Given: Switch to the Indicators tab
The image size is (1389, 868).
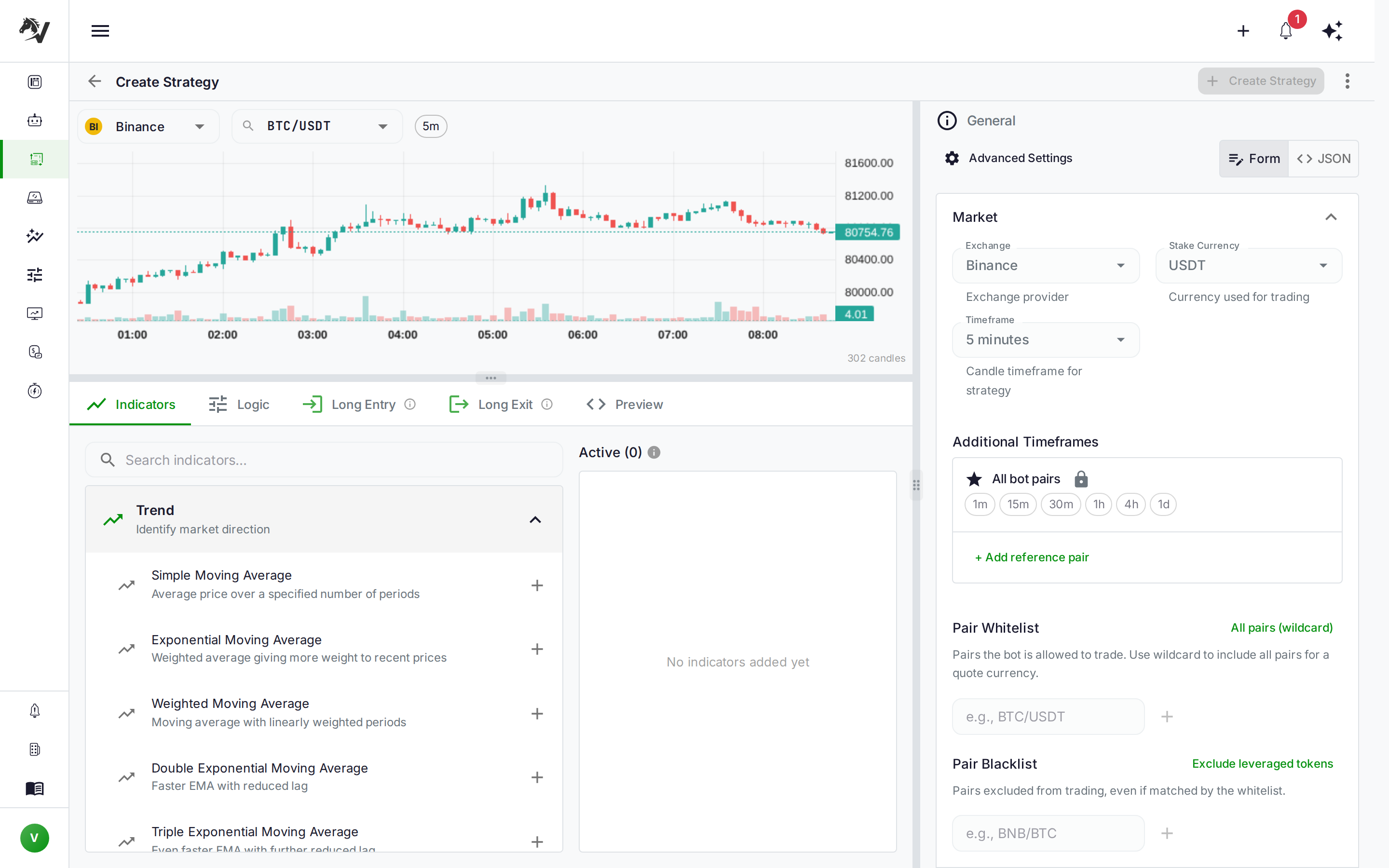Looking at the screenshot, I should click(x=131, y=404).
